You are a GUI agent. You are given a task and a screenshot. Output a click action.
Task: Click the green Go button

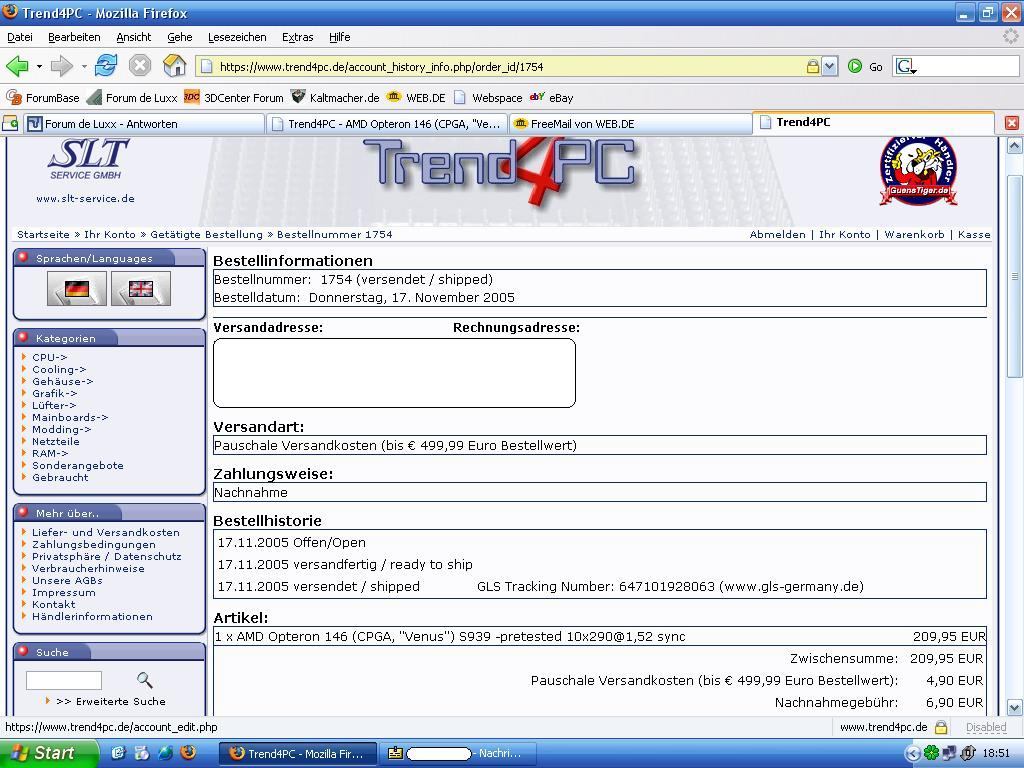pyautogui.click(x=865, y=67)
